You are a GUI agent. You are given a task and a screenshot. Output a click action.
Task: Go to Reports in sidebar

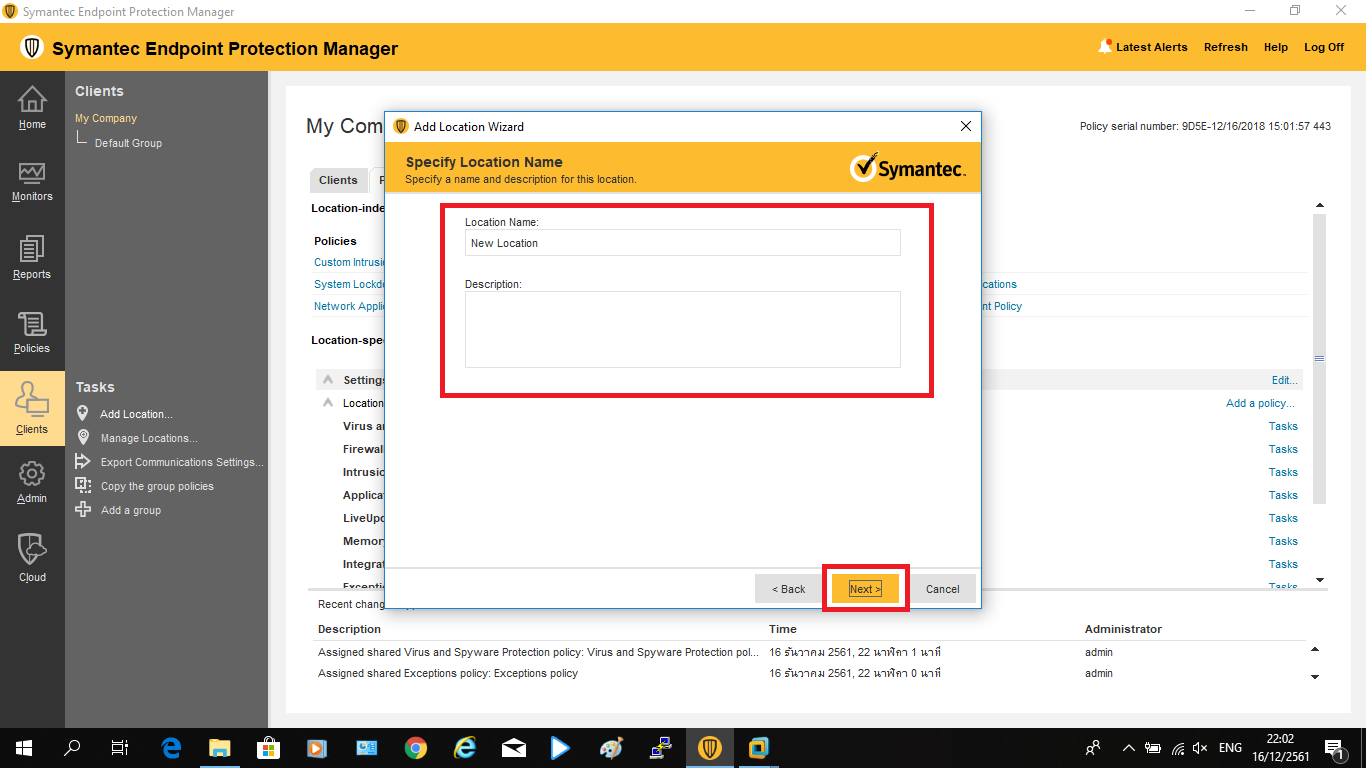point(32,257)
